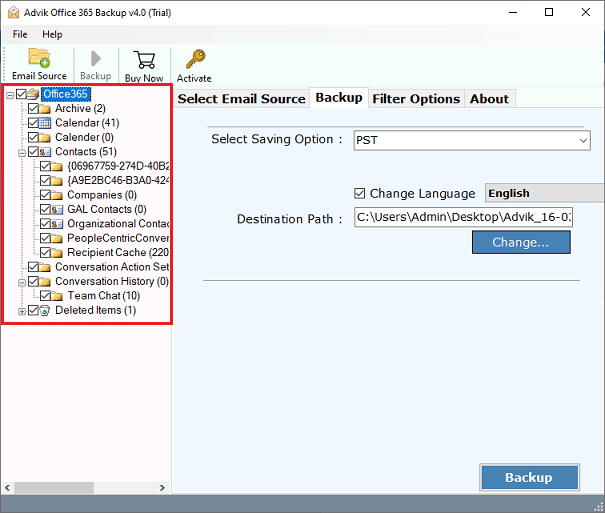Select the PeopleCentricConver tree item
The width and height of the screenshot is (605, 513).
(x=118, y=238)
